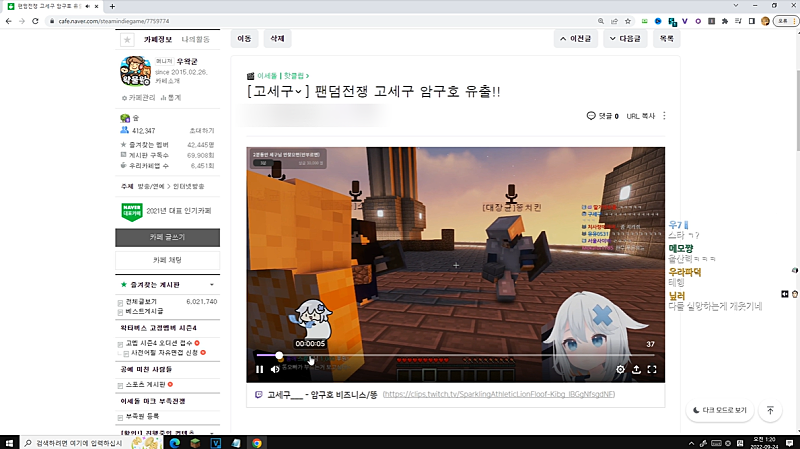Pause the Twitch clip video

[259, 369]
